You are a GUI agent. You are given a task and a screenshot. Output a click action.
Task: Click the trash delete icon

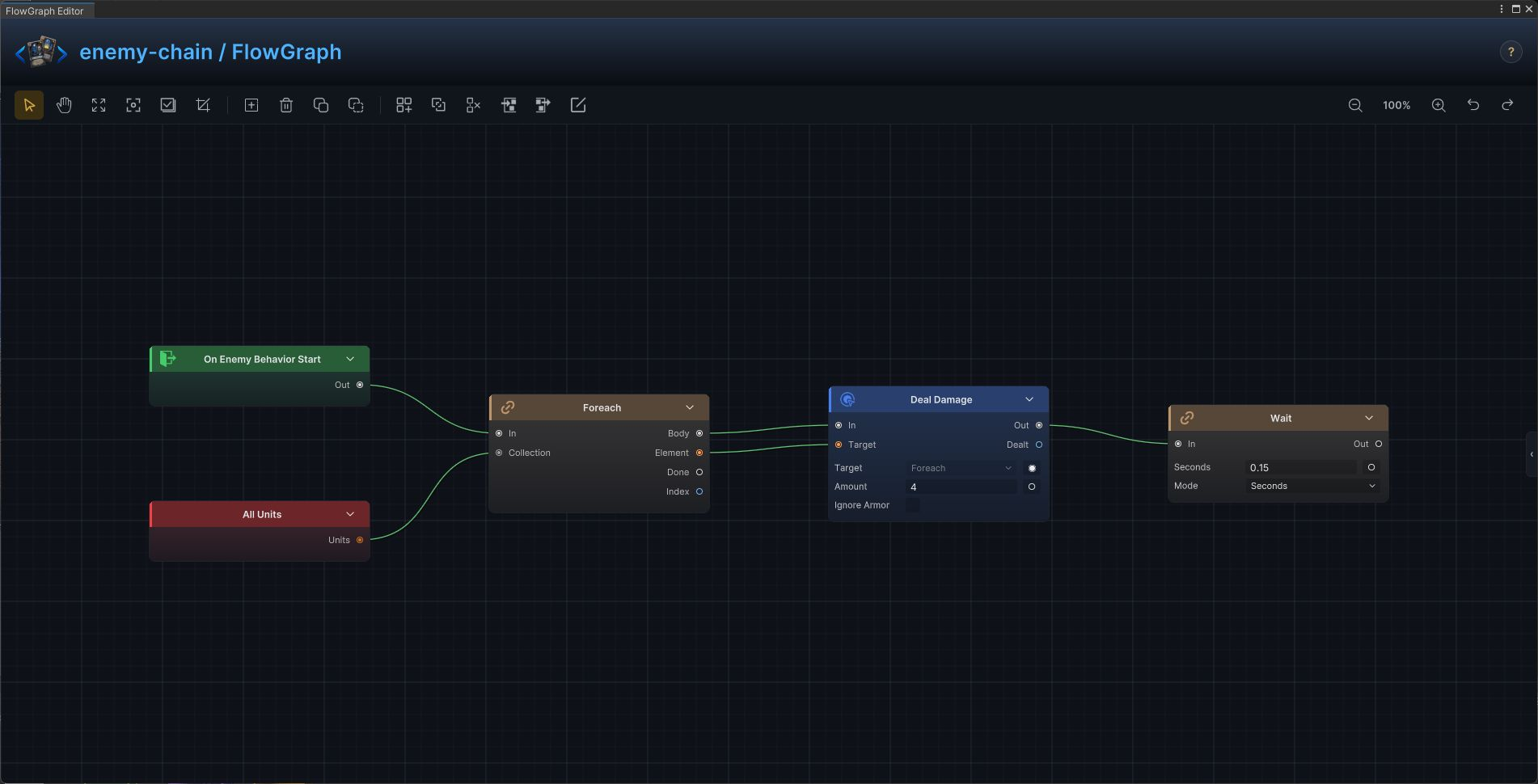(x=286, y=105)
